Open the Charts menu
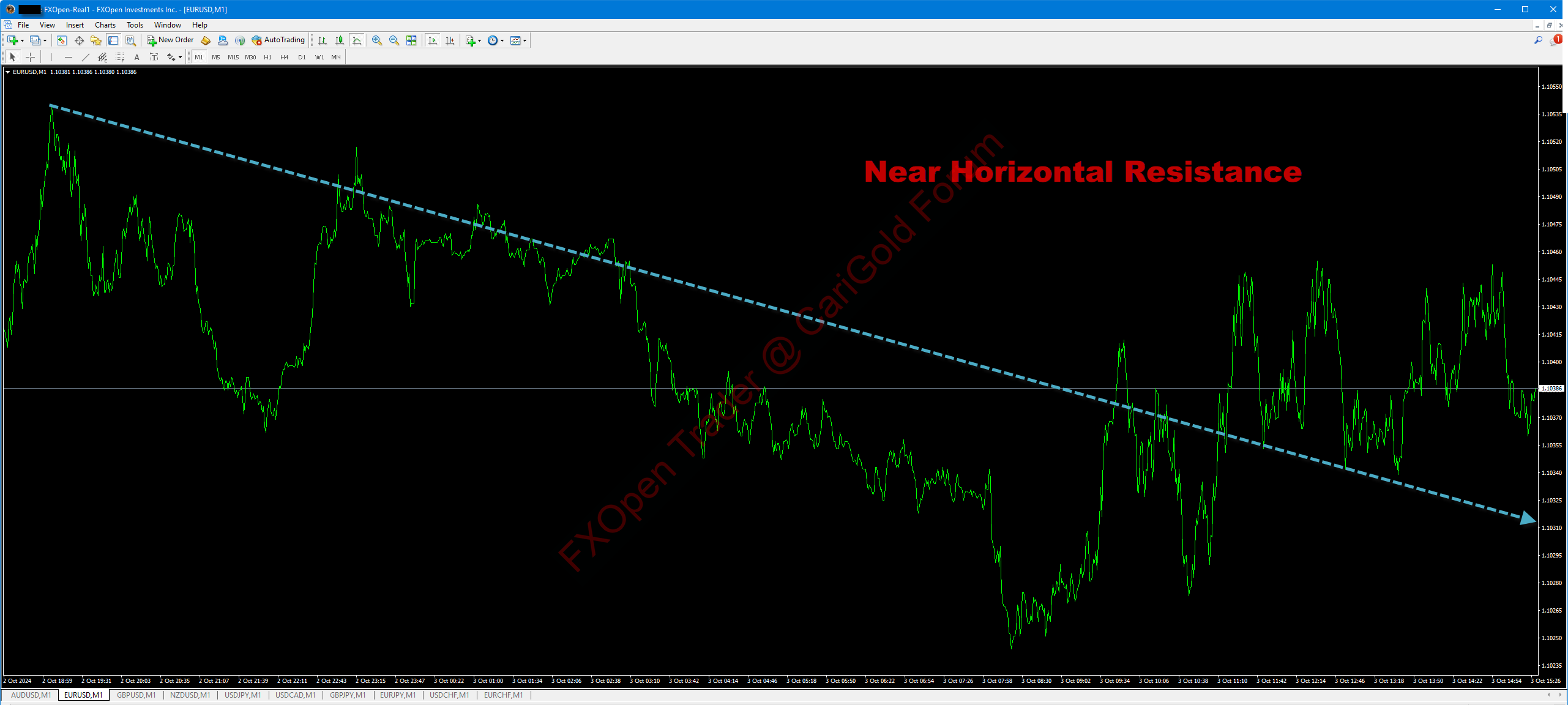1568x705 pixels. [105, 25]
